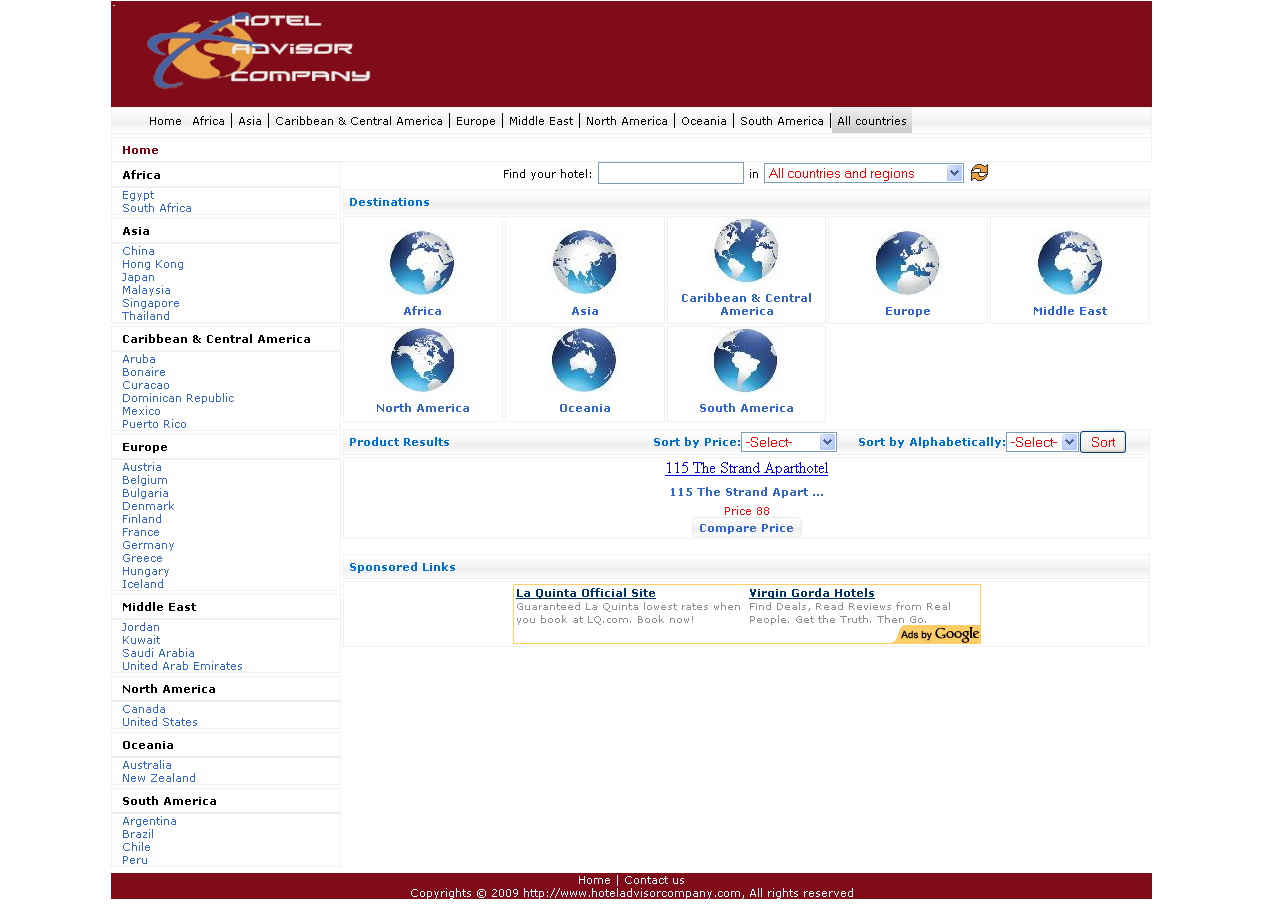
Task: Select Germany in the sidebar
Action: tap(148, 545)
